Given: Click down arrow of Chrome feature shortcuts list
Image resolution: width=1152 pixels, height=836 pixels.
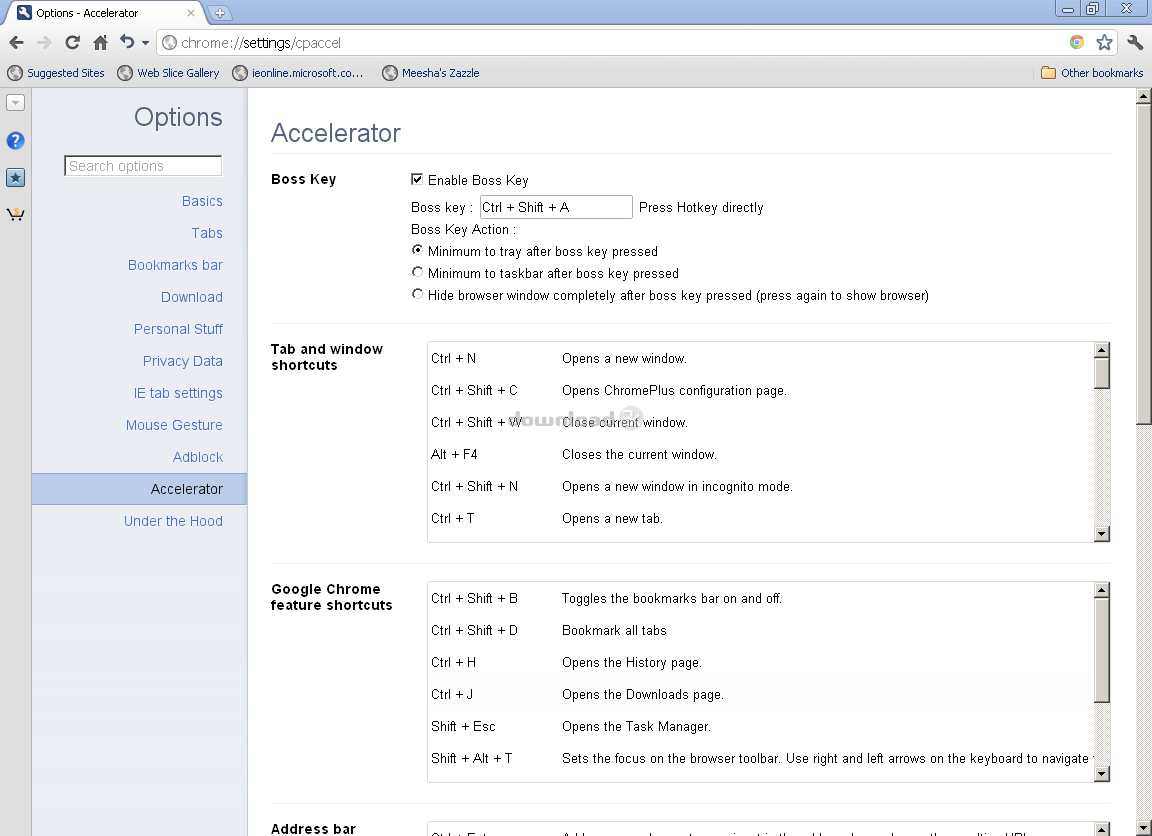Looking at the screenshot, I should pyautogui.click(x=1101, y=774).
